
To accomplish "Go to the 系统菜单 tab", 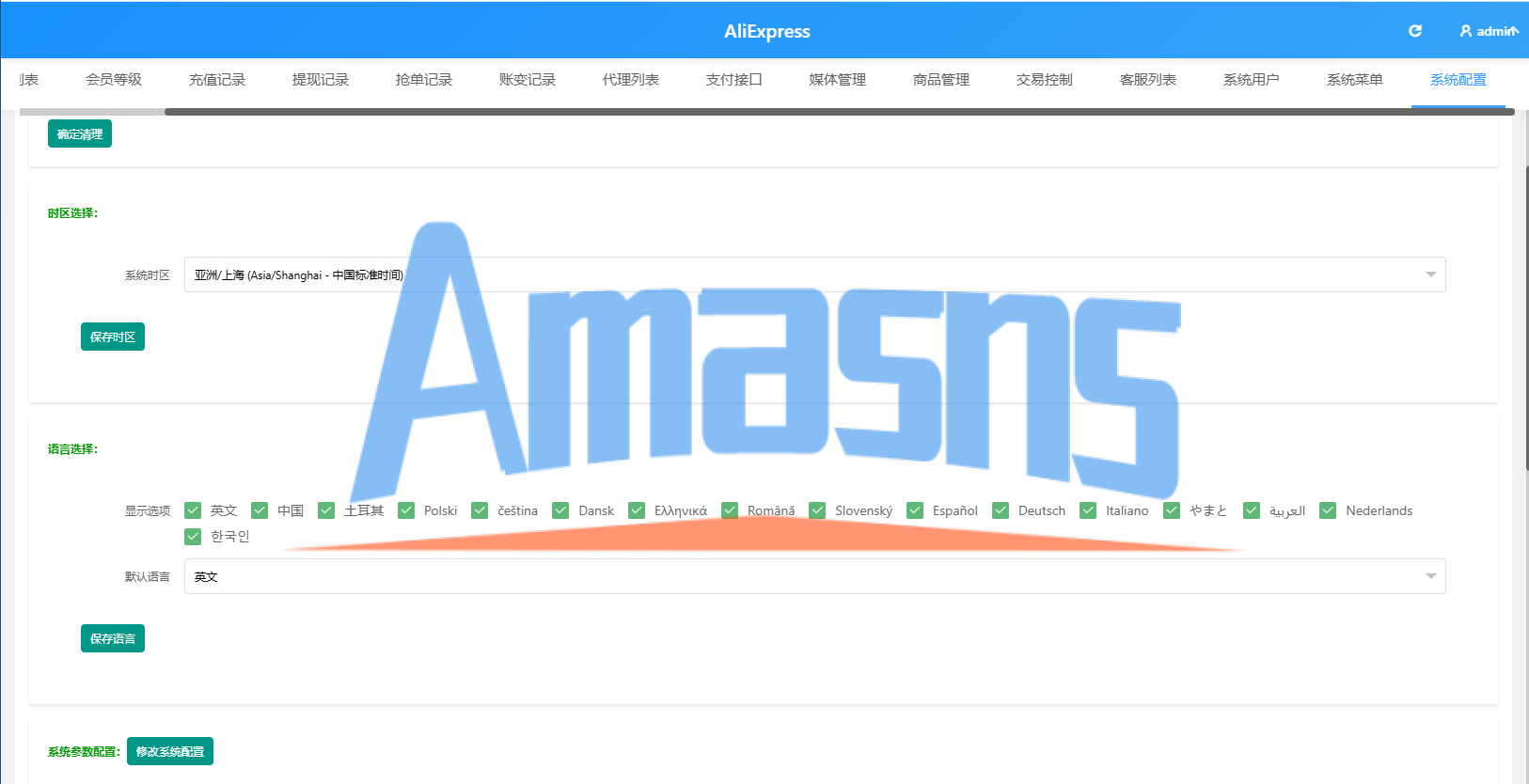I will pyautogui.click(x=1355, y=80).
